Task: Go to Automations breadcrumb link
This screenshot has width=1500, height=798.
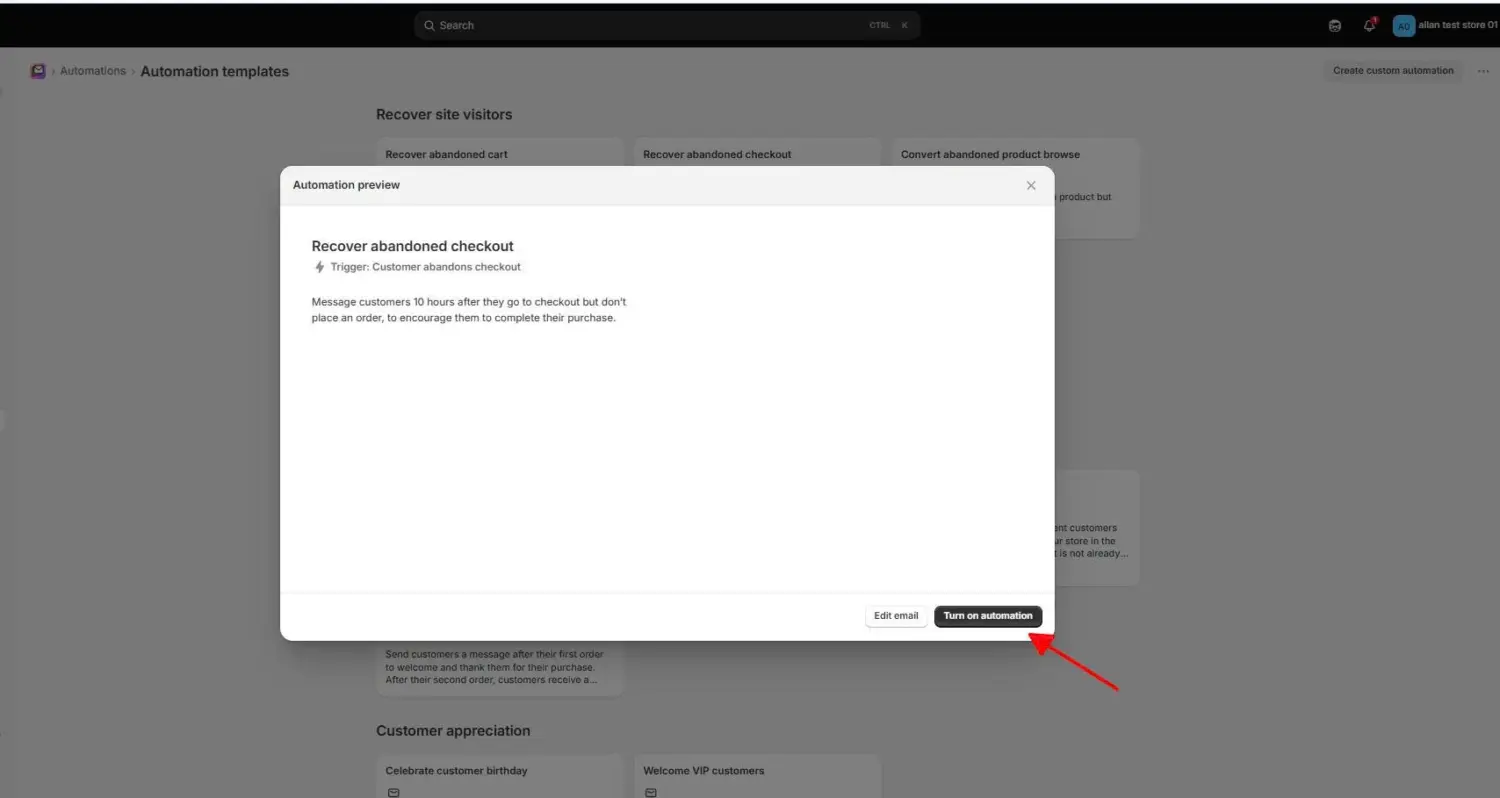Action: [x=93, y=71]
